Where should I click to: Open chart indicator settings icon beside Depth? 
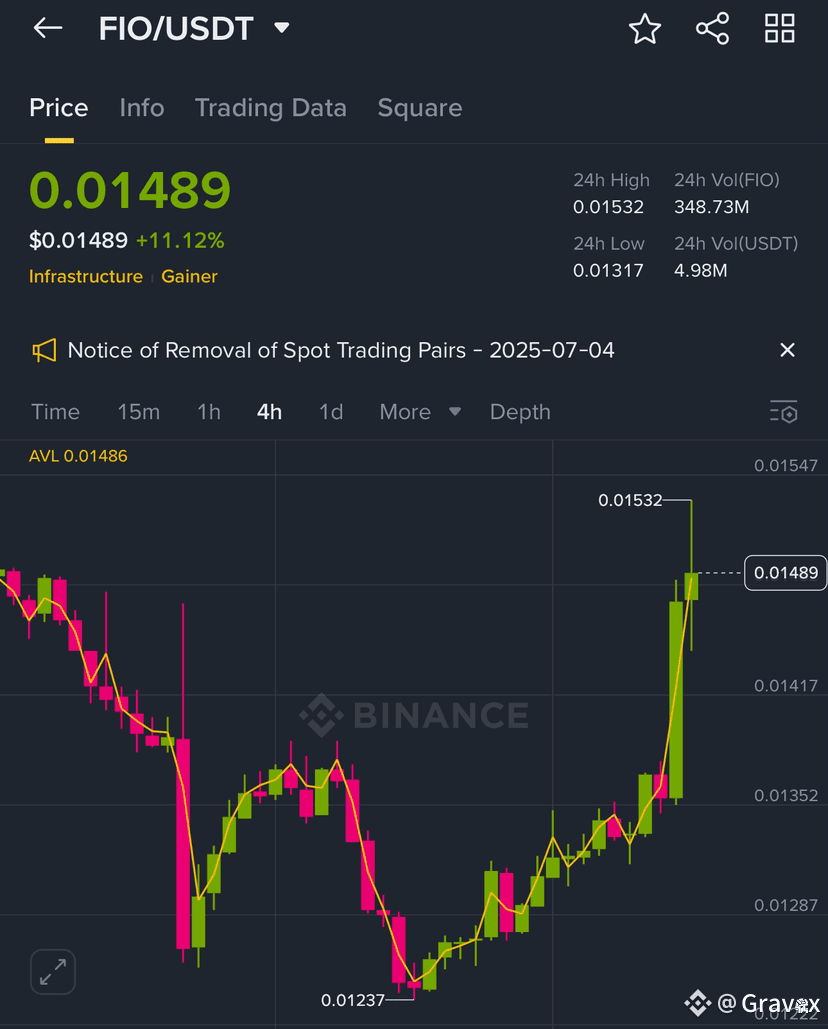coord(783,411)
